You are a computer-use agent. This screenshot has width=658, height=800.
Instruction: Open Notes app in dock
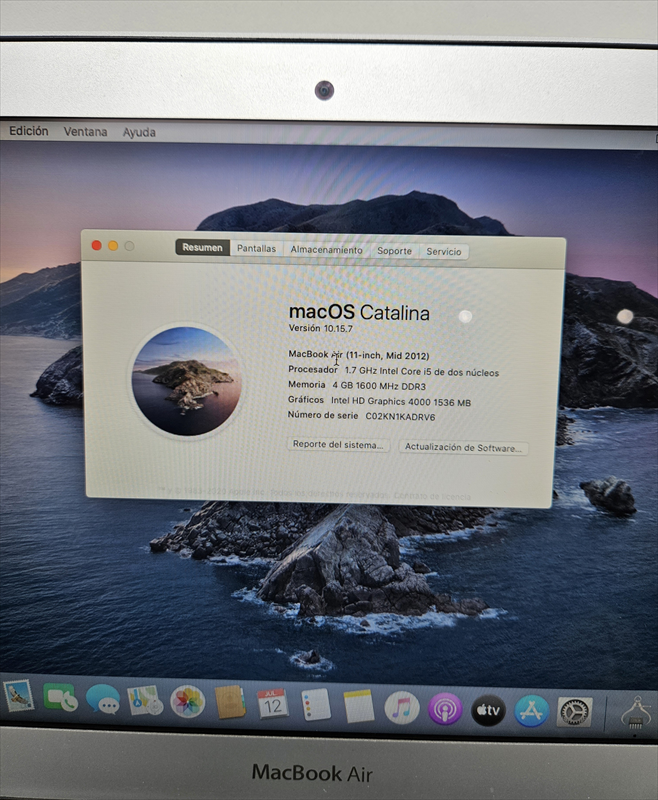(x=359, y=706)
